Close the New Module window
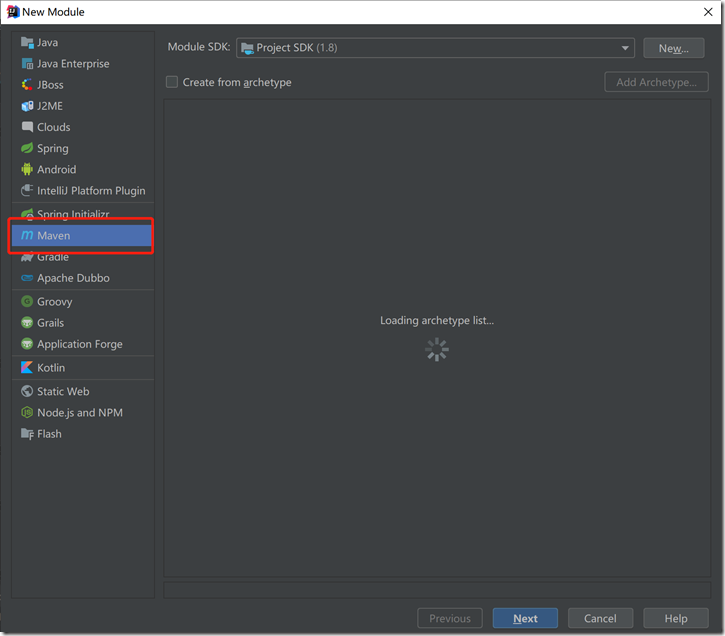Viewport: 725px width, 636px height. [708, 12]
